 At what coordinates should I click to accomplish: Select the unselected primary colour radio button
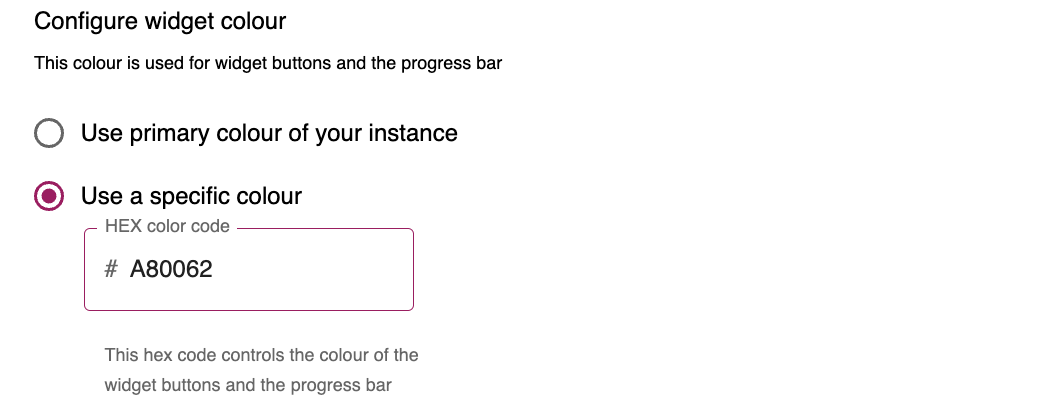tap(49, 133)
